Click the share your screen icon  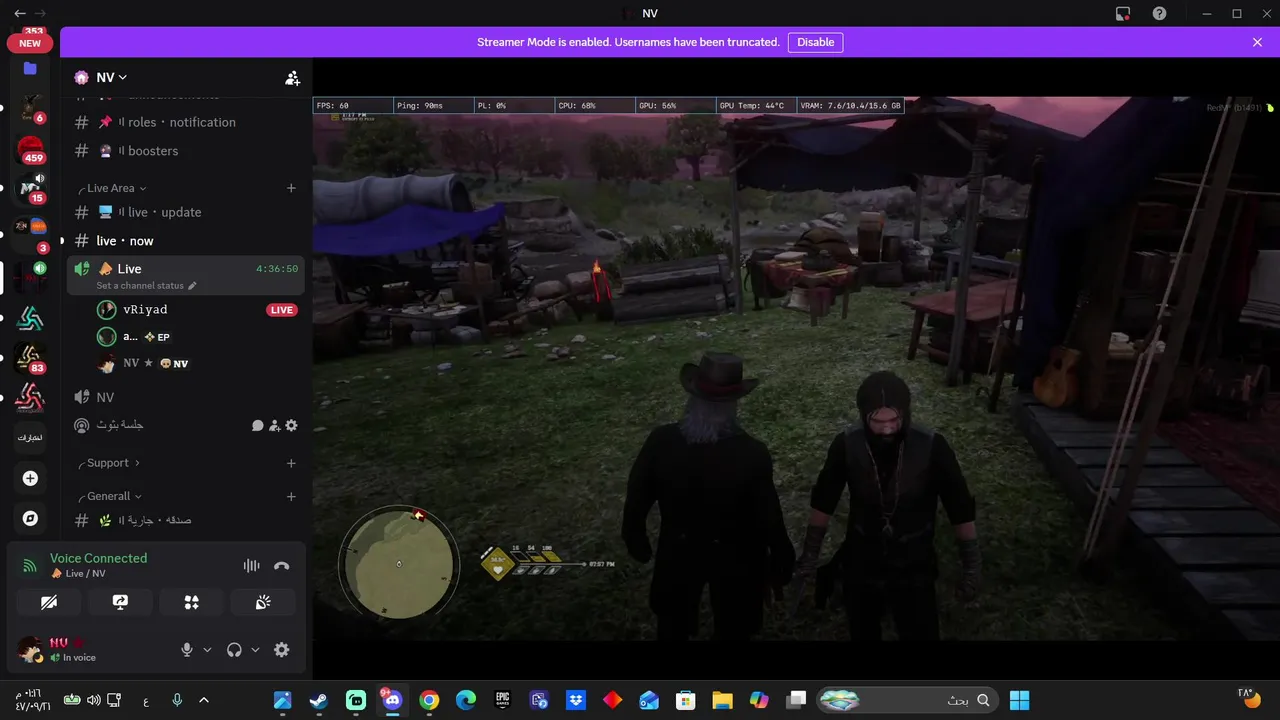[120, 602]
